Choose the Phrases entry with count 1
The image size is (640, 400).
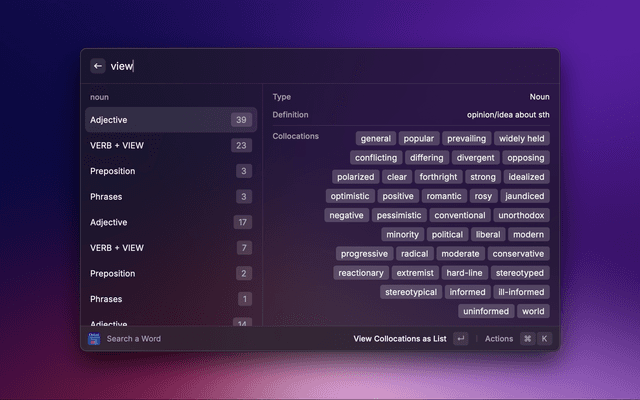point(170,299)
